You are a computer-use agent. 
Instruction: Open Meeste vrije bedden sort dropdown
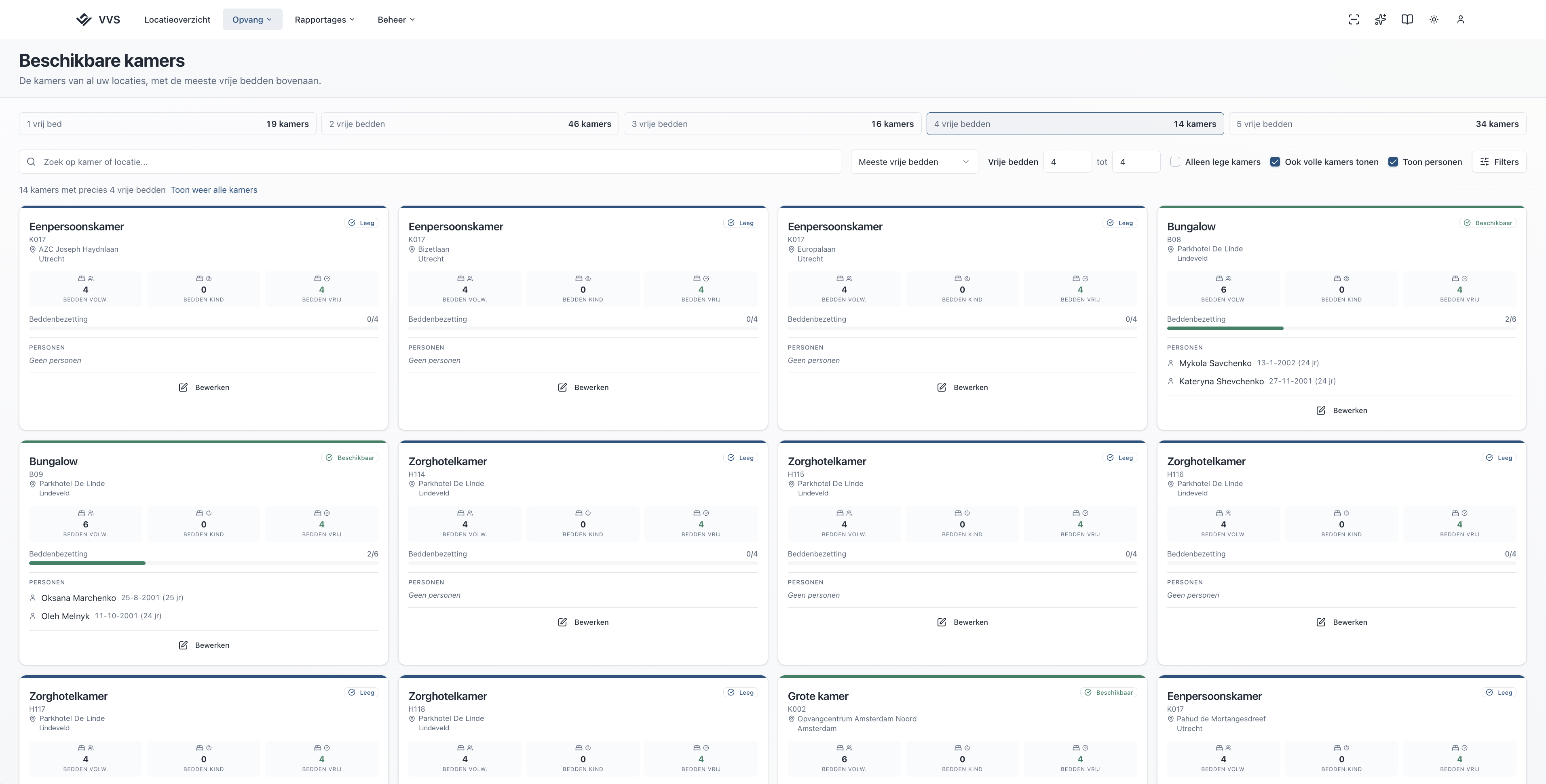click(914, 162)
